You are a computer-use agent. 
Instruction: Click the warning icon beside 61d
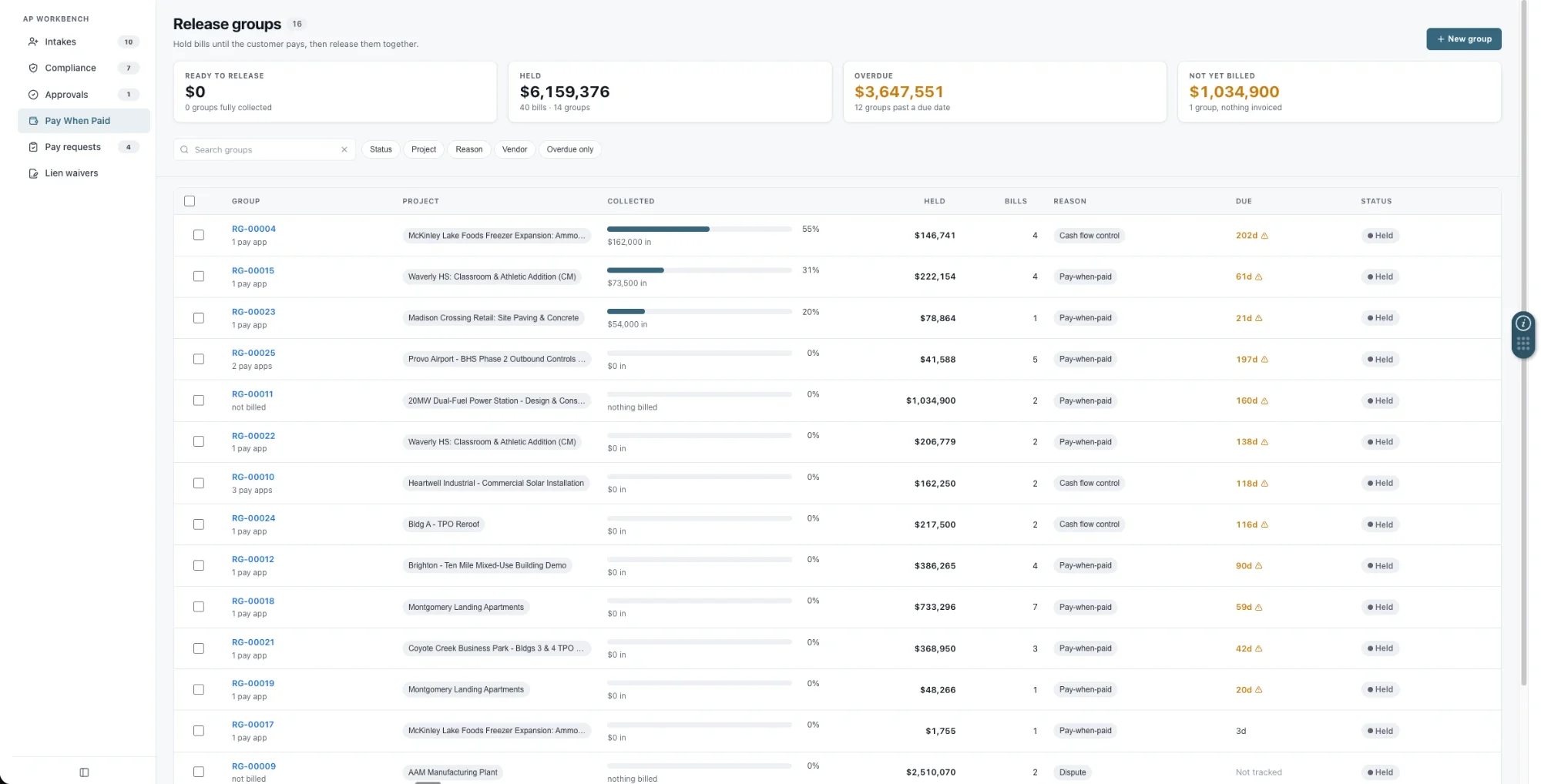pos(1259,276)
